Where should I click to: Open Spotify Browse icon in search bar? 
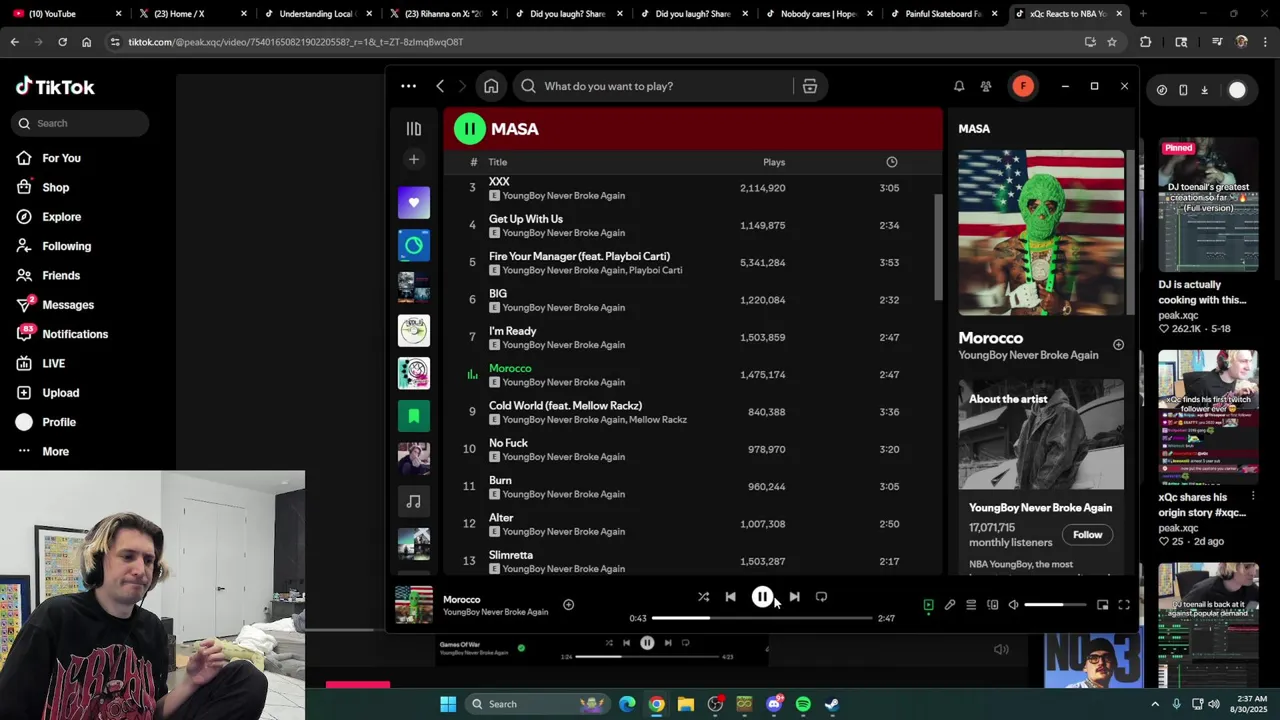click(810, 86)
